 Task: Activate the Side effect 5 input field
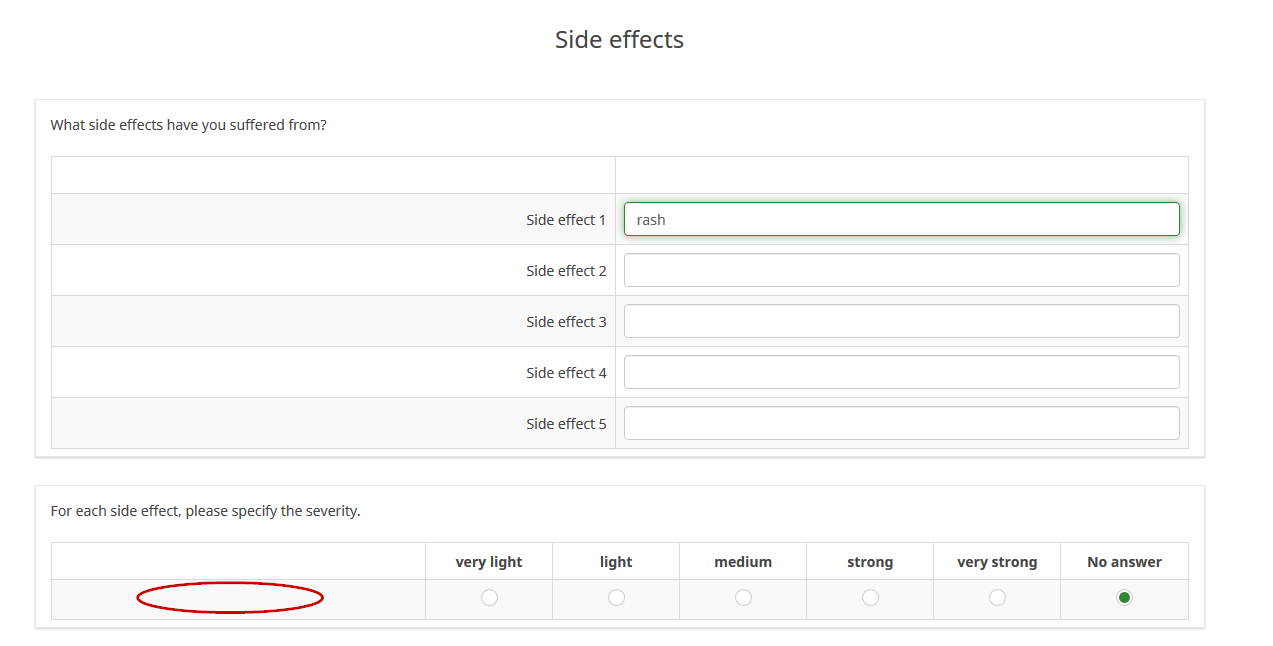tap(901, 423)
